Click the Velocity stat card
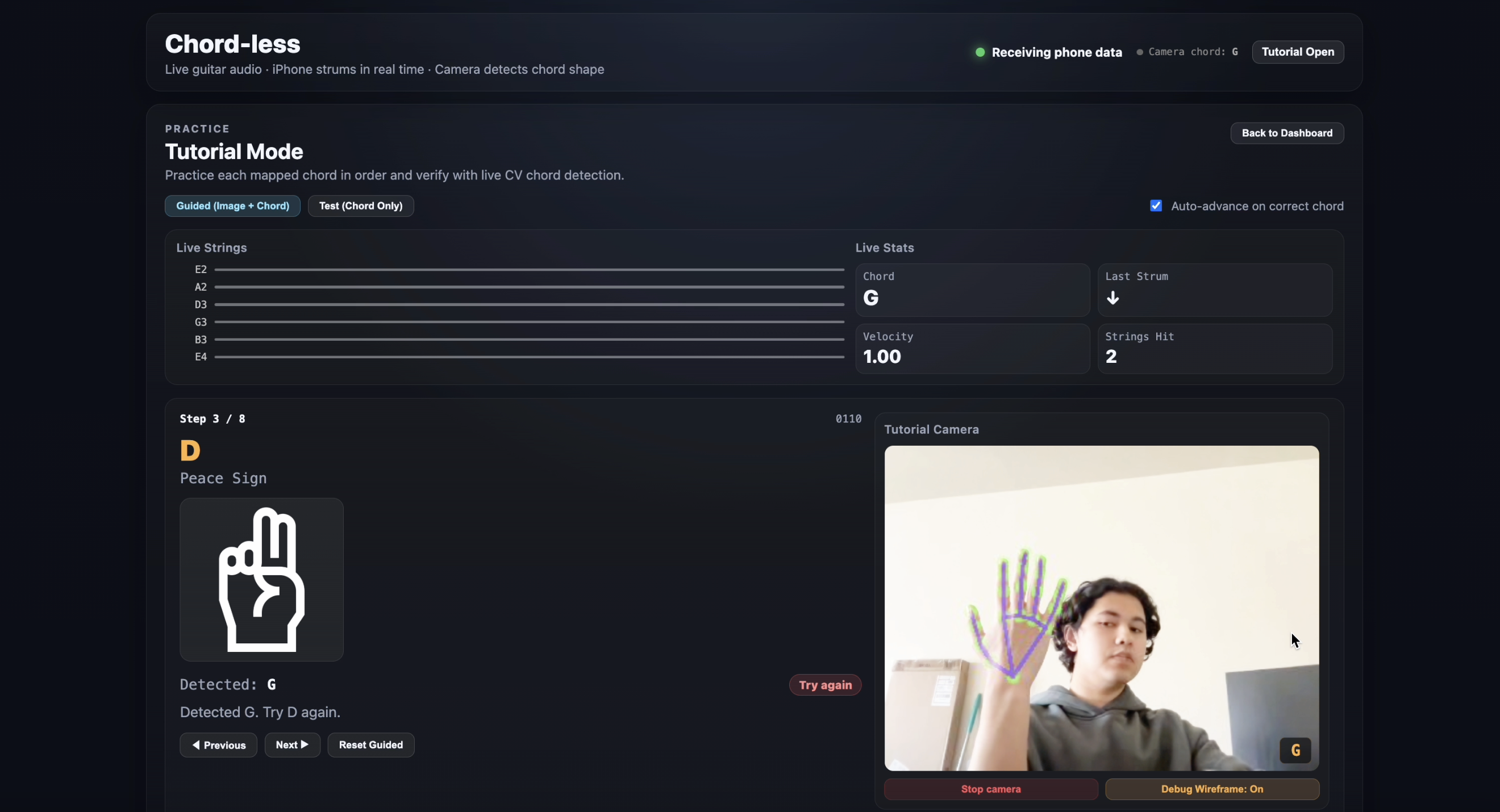This screenshot has height=812, width=1500. point(972,349)
